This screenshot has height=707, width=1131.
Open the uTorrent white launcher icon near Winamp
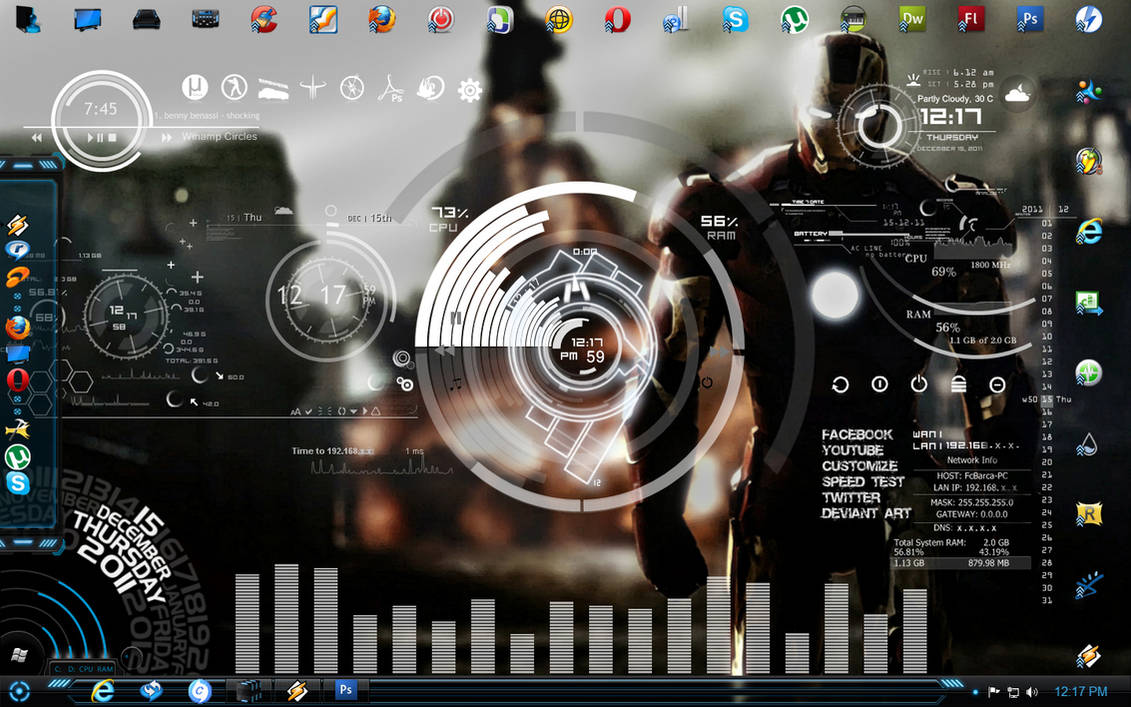coord(195,88)
